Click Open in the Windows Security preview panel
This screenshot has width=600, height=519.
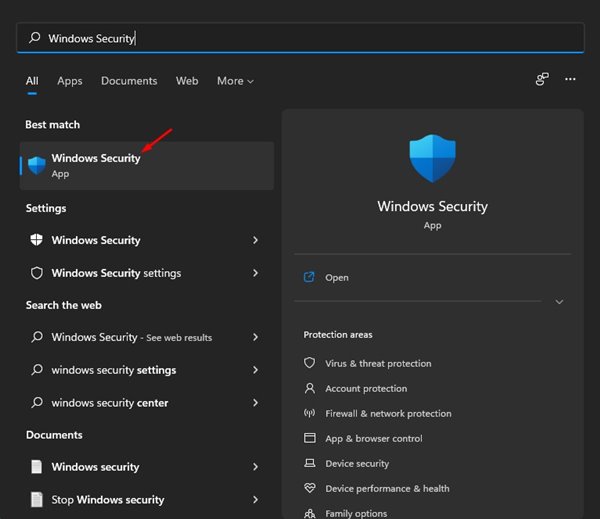coord(336,277)
